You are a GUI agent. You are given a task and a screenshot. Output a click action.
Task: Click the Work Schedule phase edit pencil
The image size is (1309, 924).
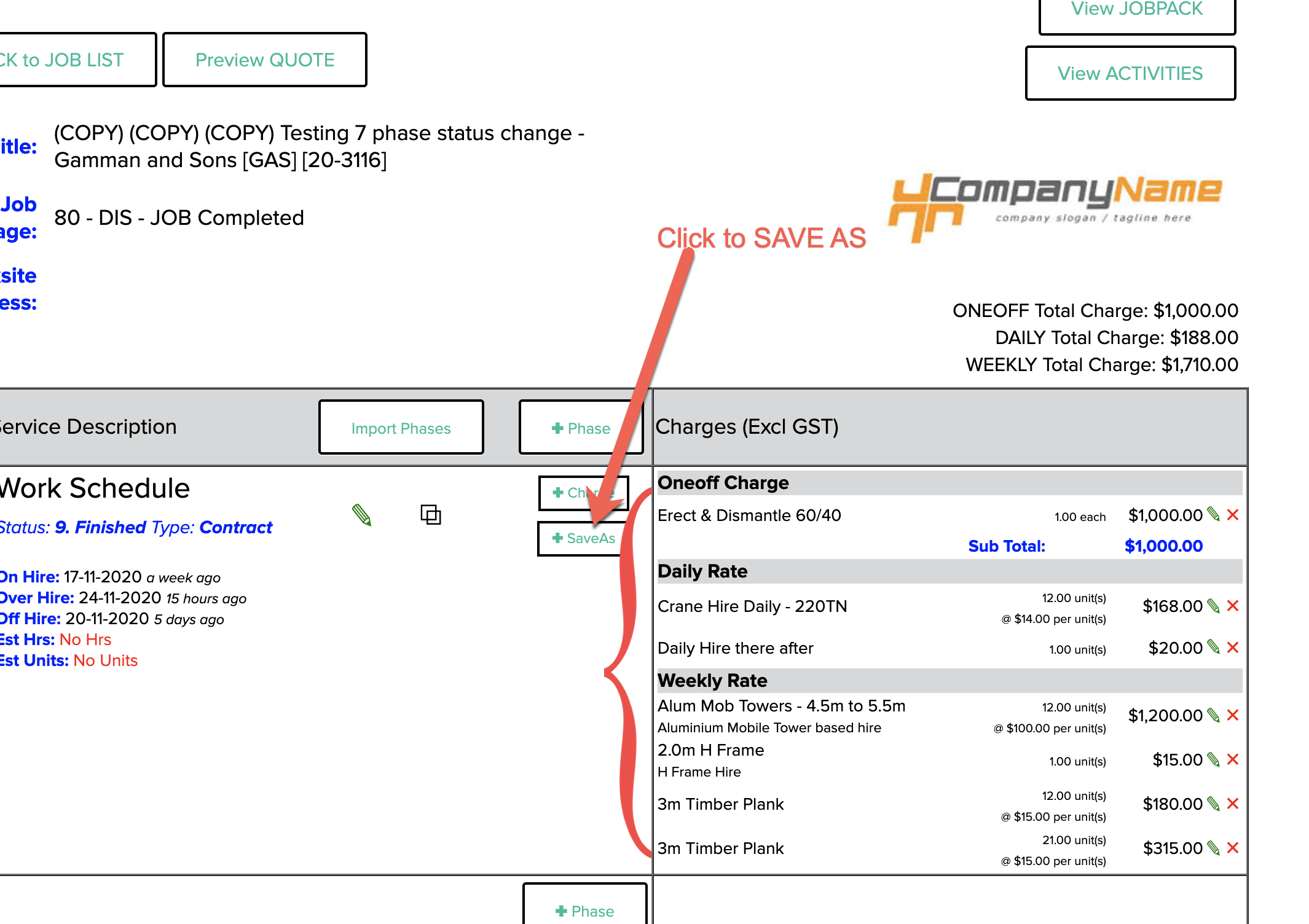click(361, 515)
